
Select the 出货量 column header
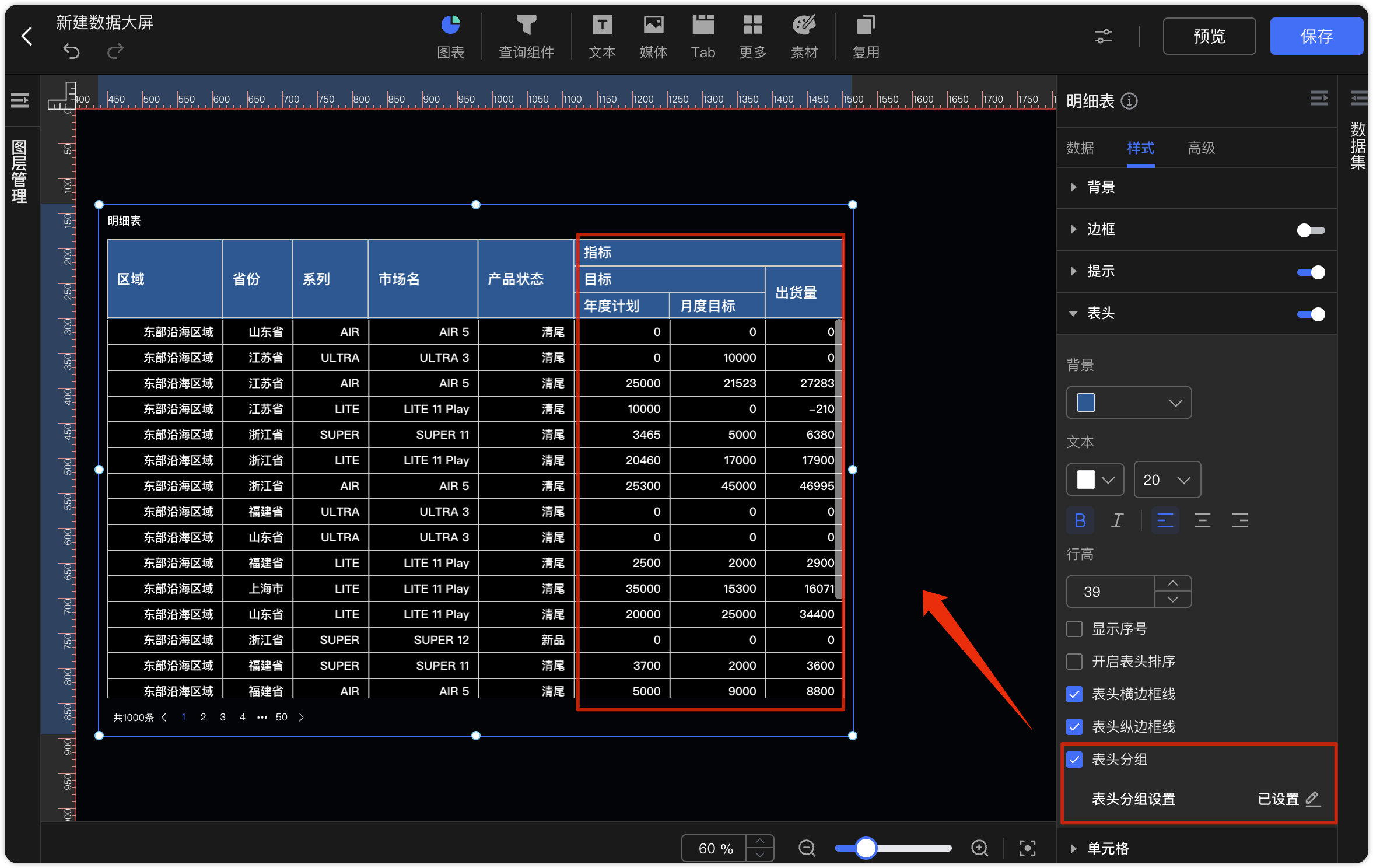tap(803, 292)
